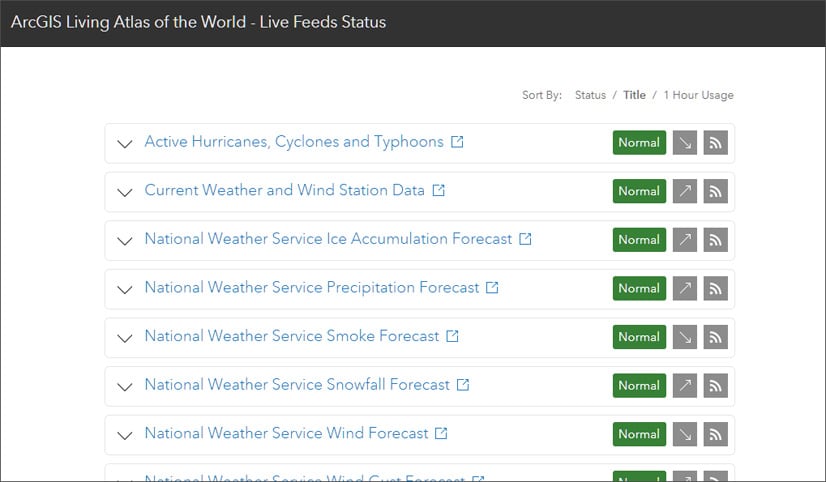Open external link icon next to Active Hurricanes title
Viewport: 826px width, 482px height.
click(457, 142)
